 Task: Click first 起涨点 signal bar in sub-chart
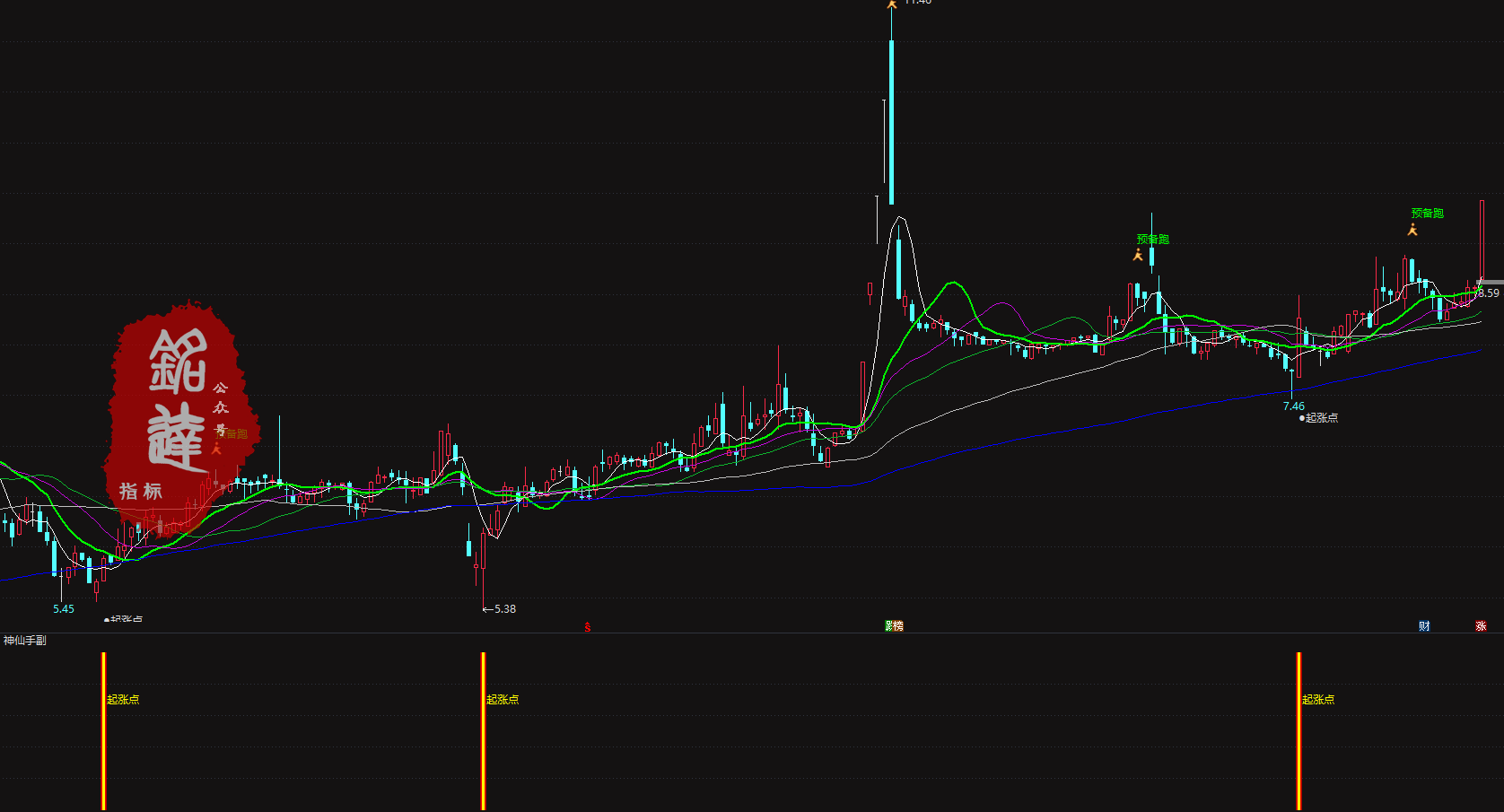tap(104, 731)
